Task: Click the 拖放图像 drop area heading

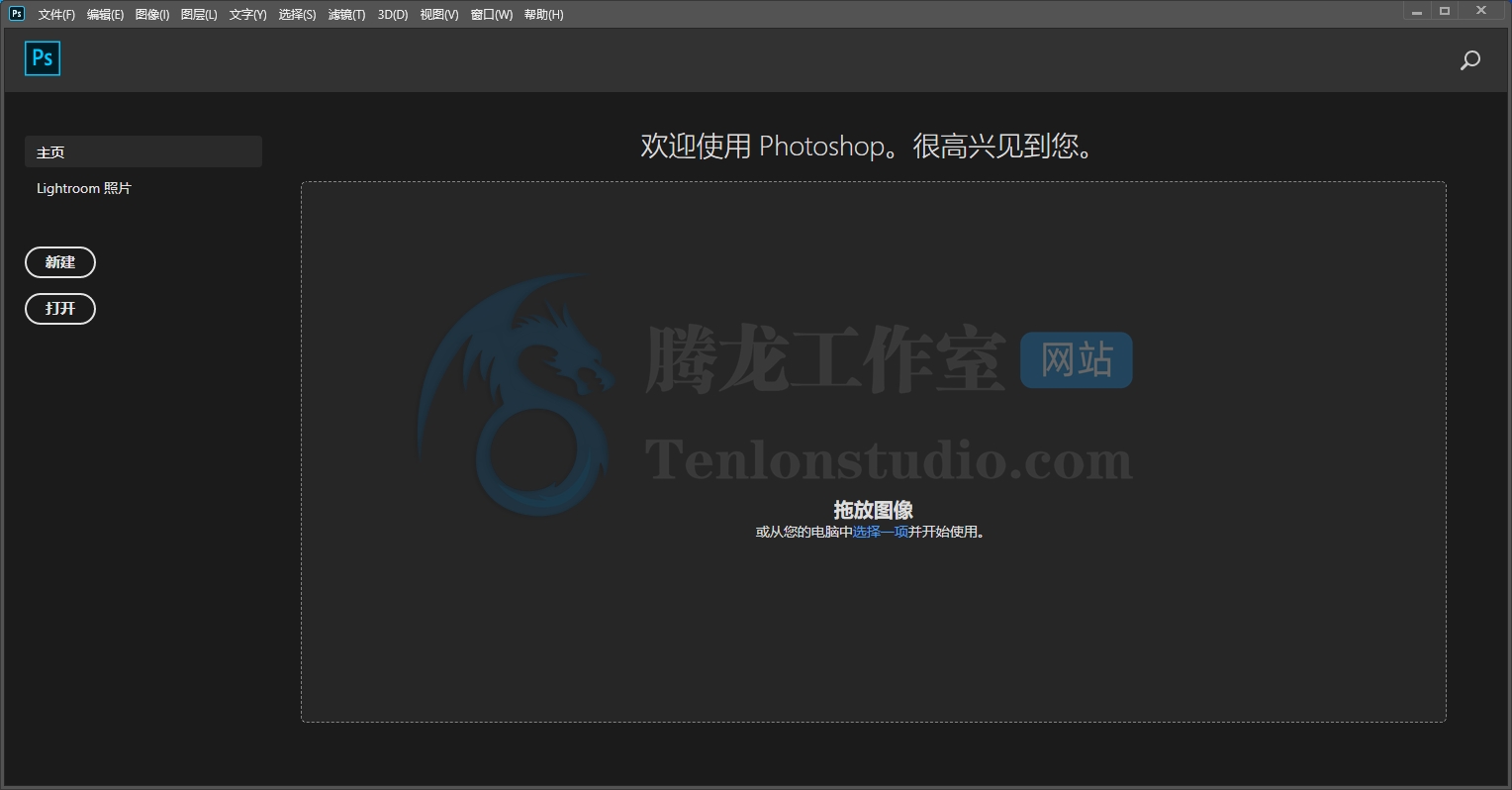Action: 873,510
